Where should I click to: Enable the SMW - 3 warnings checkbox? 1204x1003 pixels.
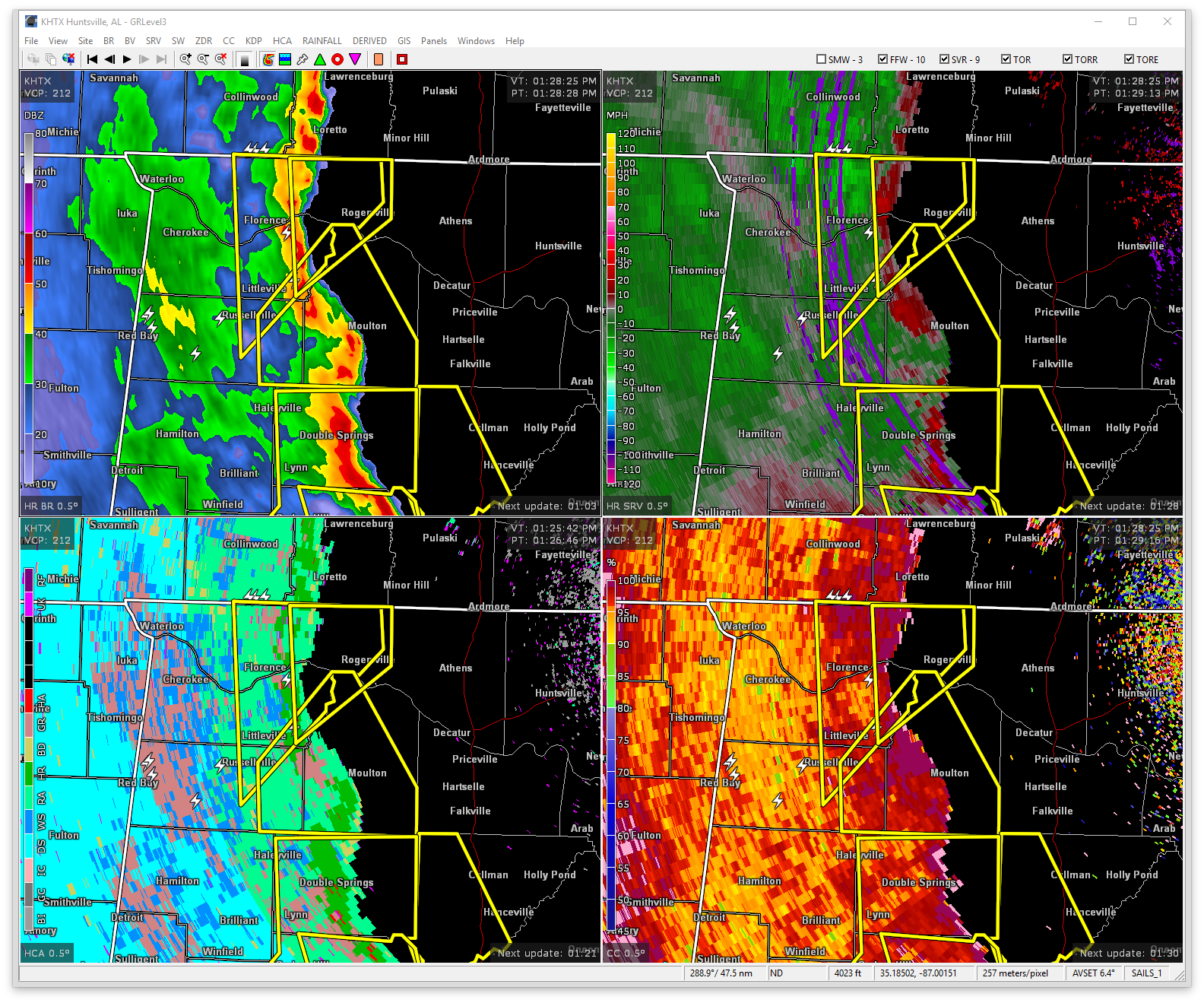821,59
